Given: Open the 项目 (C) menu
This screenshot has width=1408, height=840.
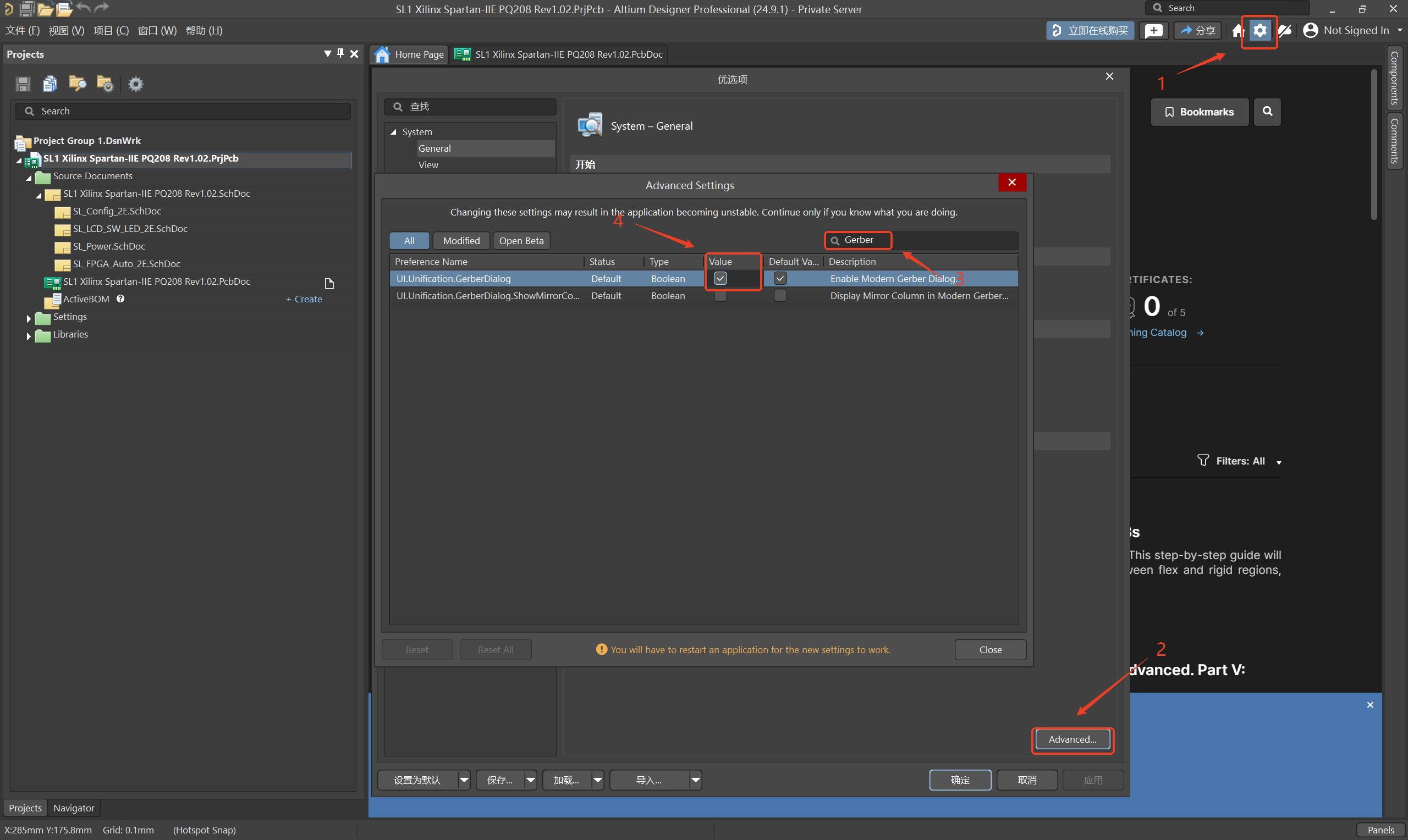Looking at the screenshot, I should (x=111, y=31).
